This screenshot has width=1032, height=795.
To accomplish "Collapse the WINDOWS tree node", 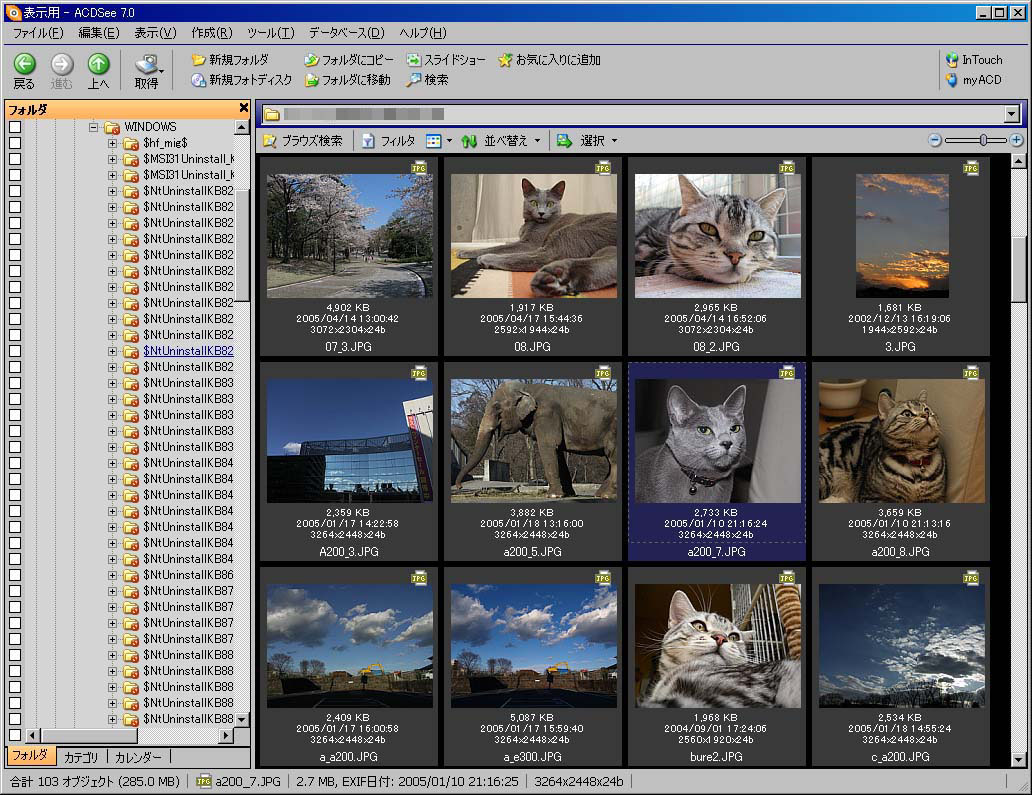I will (93, 127).
